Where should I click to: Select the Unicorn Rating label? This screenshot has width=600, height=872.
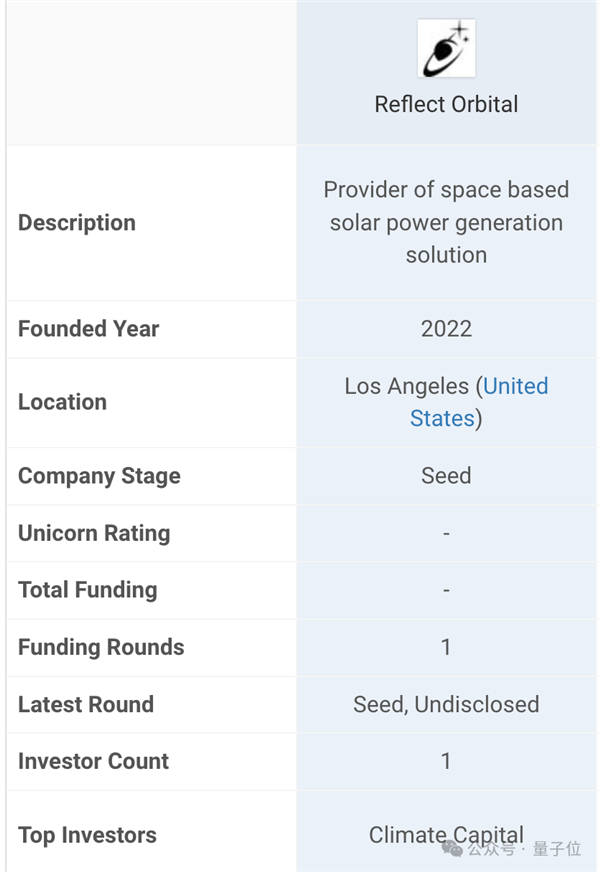click(94, 533)
